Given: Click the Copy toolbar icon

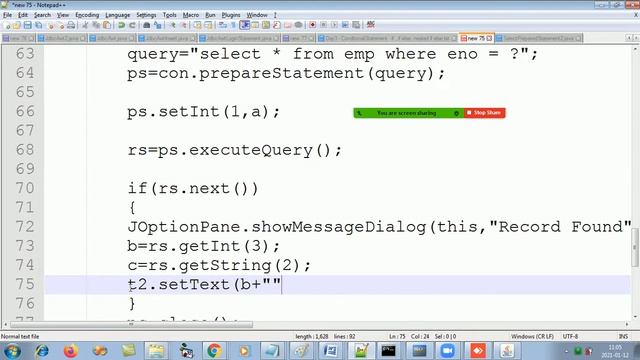Looking at the screenshot, I should 96,25.
